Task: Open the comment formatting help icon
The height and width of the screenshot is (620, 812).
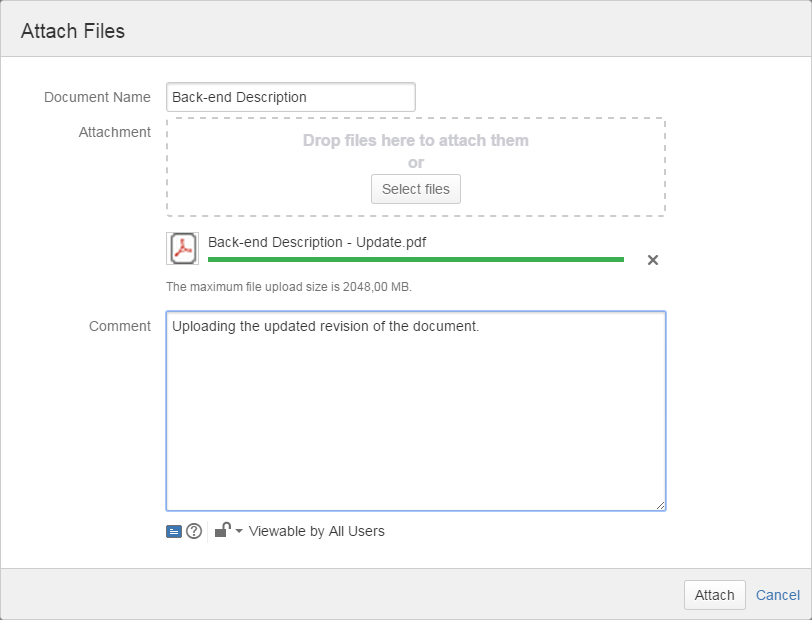Action: 192,531
